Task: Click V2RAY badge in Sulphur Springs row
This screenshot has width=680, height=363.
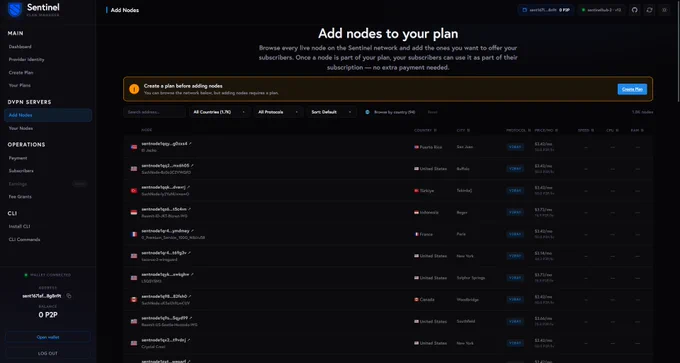Action: [x=515, y=278]
